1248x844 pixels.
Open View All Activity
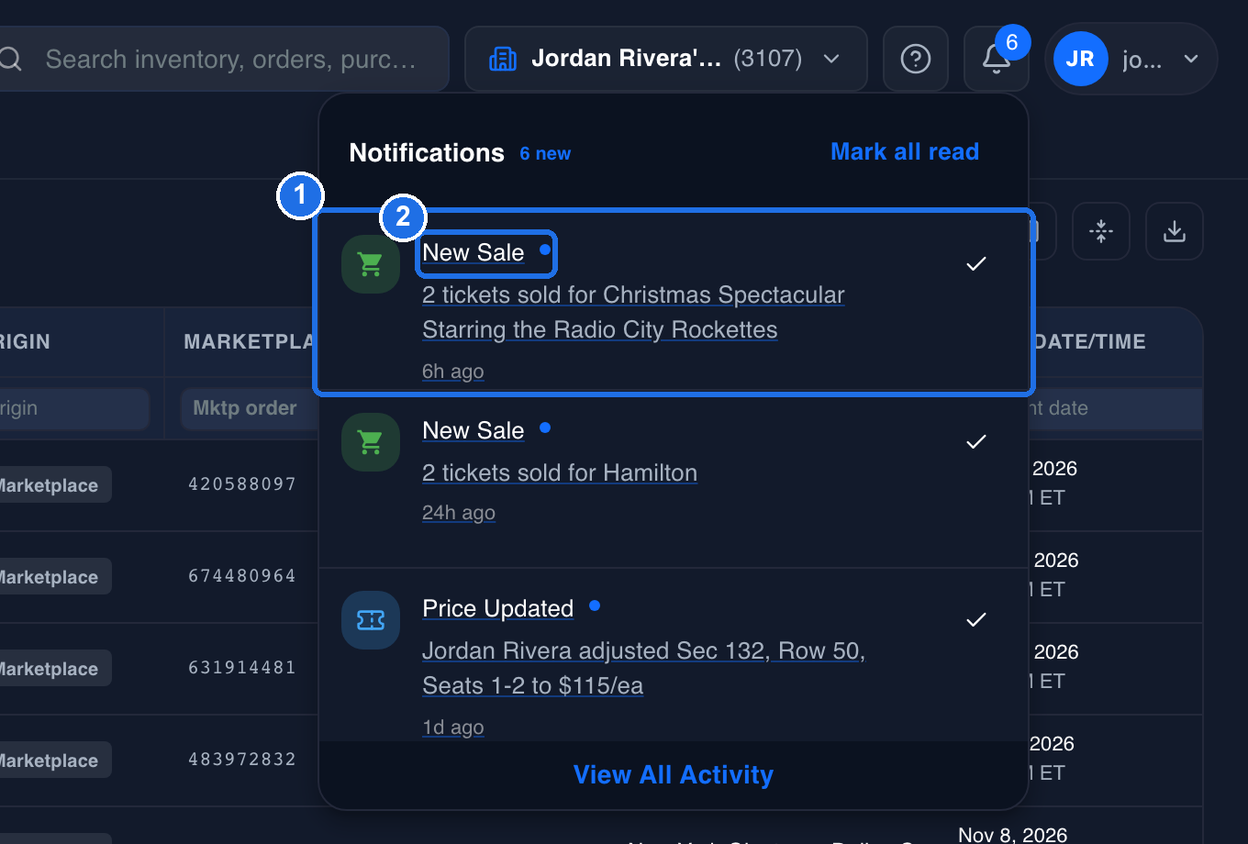click(673, 775)
